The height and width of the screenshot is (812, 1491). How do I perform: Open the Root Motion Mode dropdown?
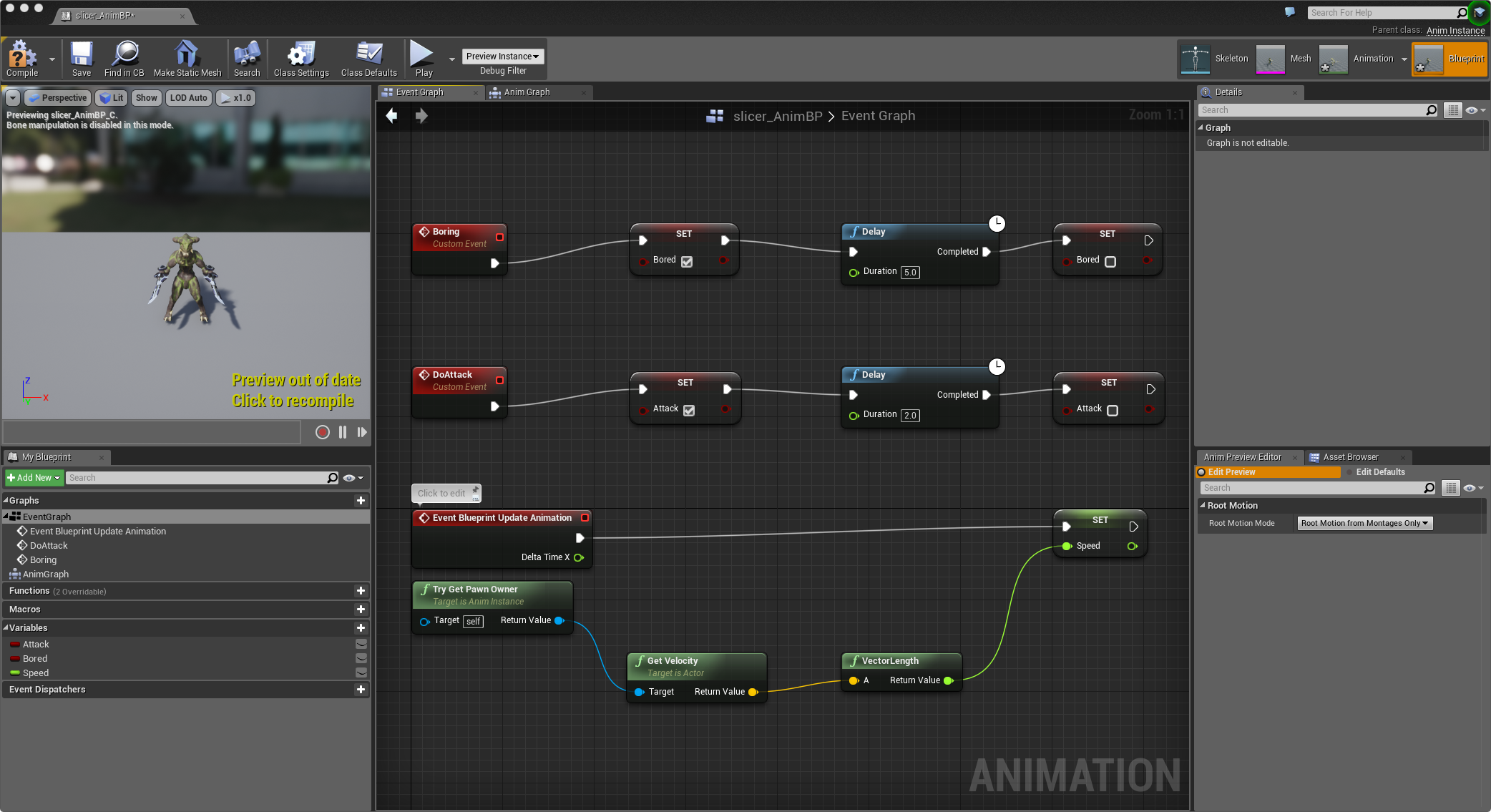pos(1364,523)
